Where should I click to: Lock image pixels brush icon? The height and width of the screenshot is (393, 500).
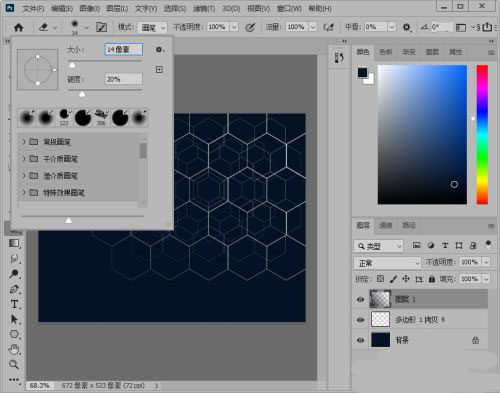click(x=393, y=279)
